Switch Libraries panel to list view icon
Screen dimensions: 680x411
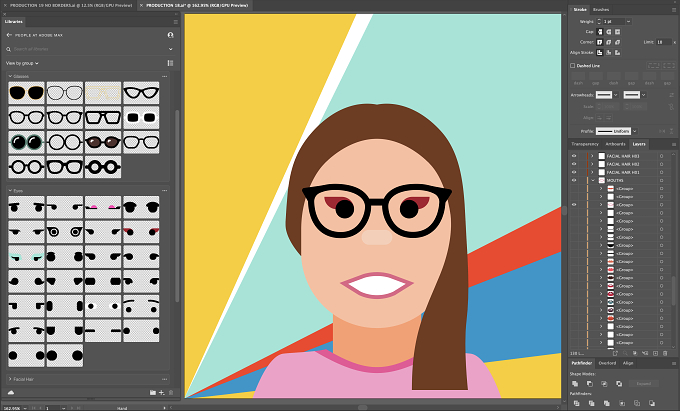[170, 63]
